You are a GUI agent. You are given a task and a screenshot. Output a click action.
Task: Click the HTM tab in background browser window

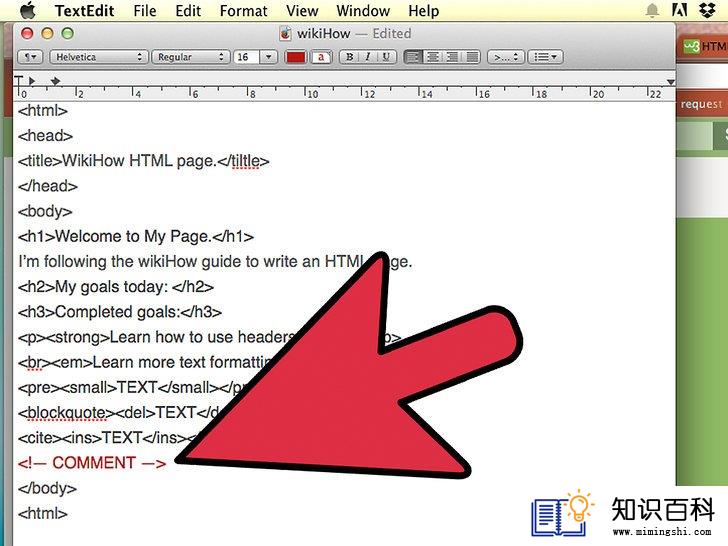pyautogui.click(x=705, y=46)
